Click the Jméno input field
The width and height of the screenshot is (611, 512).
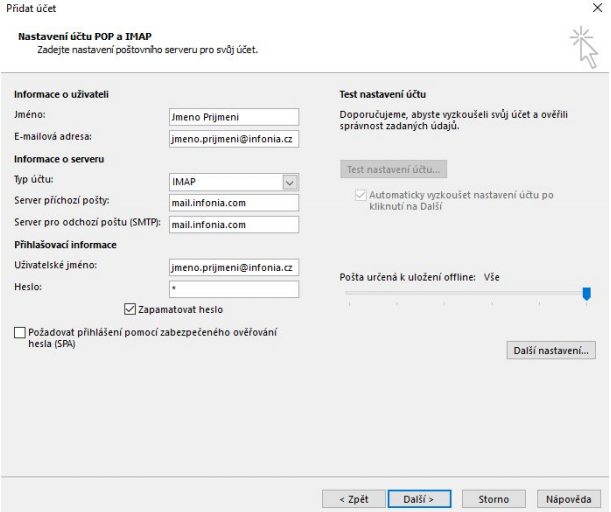pos(234,116)
